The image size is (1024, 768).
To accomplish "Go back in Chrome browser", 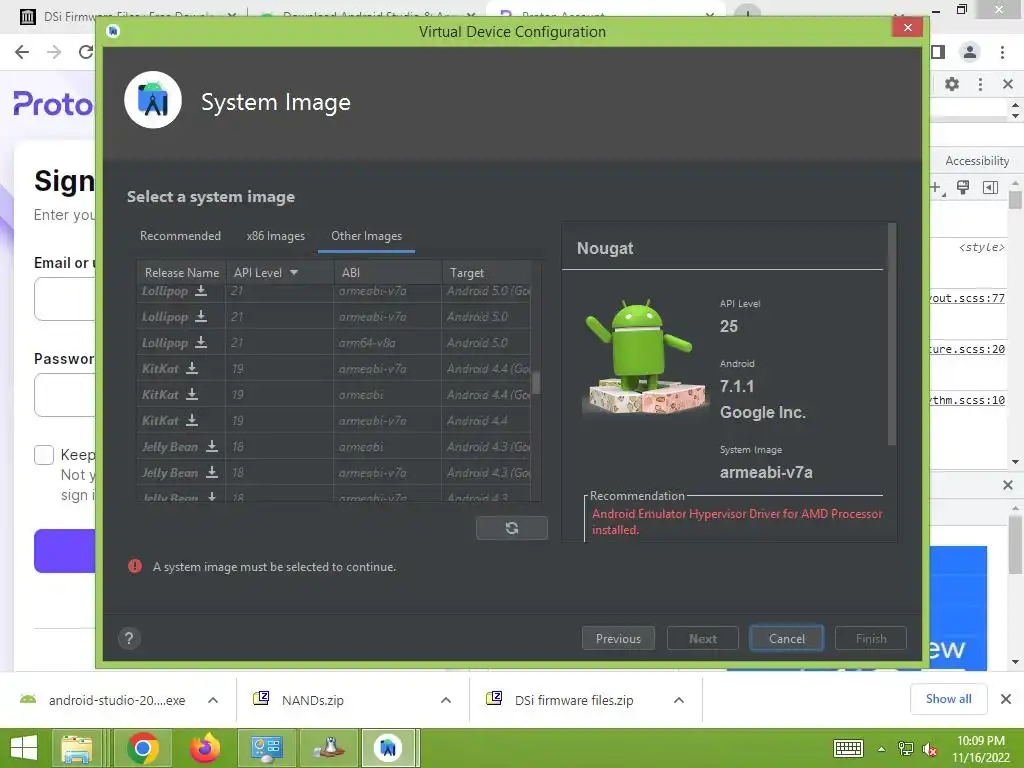I will 22,52.
